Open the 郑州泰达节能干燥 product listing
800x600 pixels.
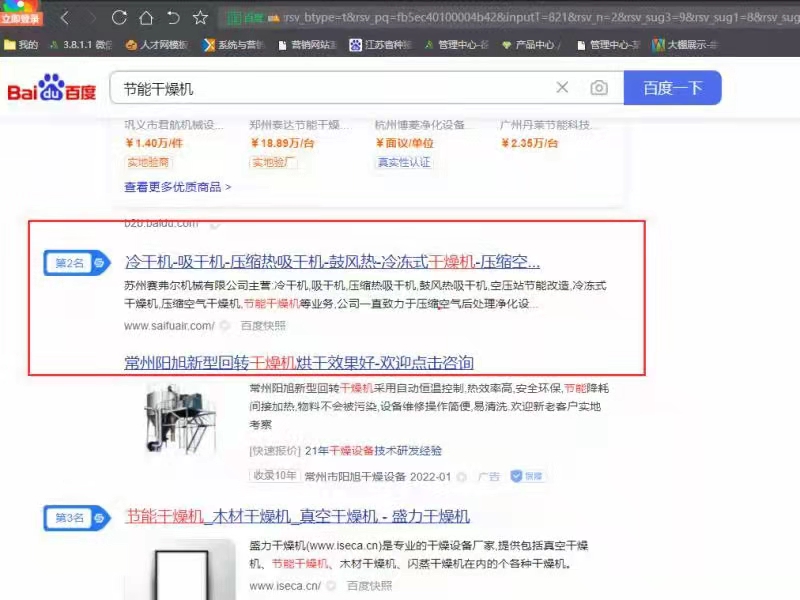pos(299,124)
